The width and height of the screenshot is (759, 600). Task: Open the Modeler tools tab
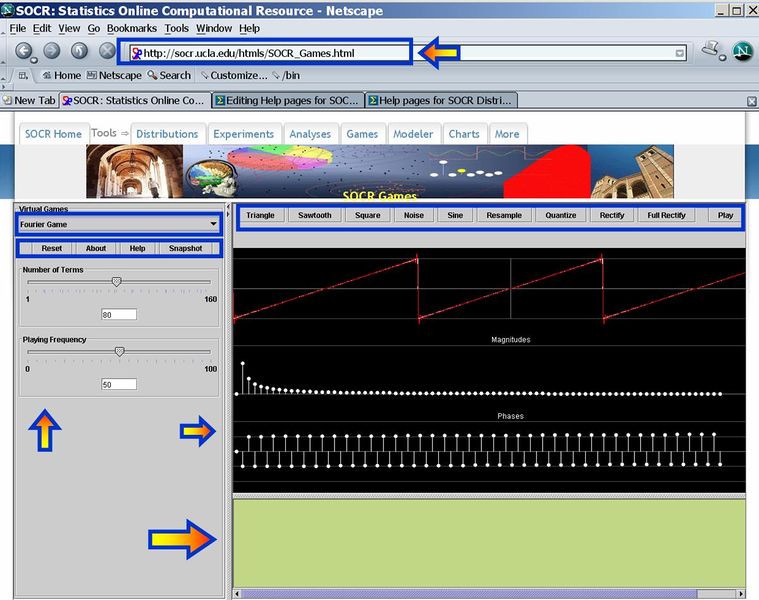413,134
